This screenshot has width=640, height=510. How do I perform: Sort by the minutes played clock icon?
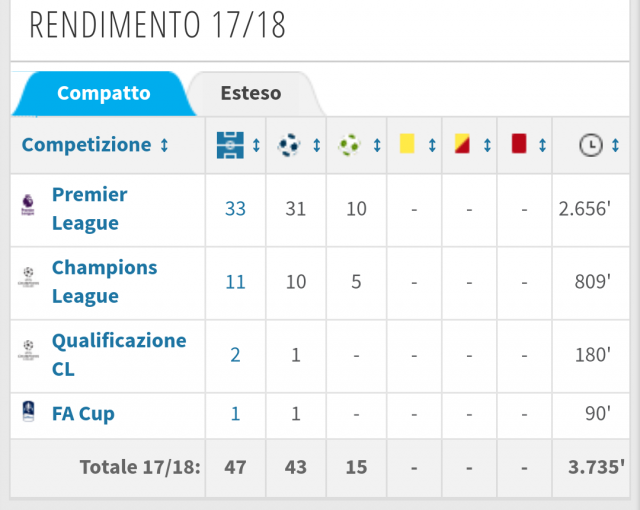click(x=591, y=145)
